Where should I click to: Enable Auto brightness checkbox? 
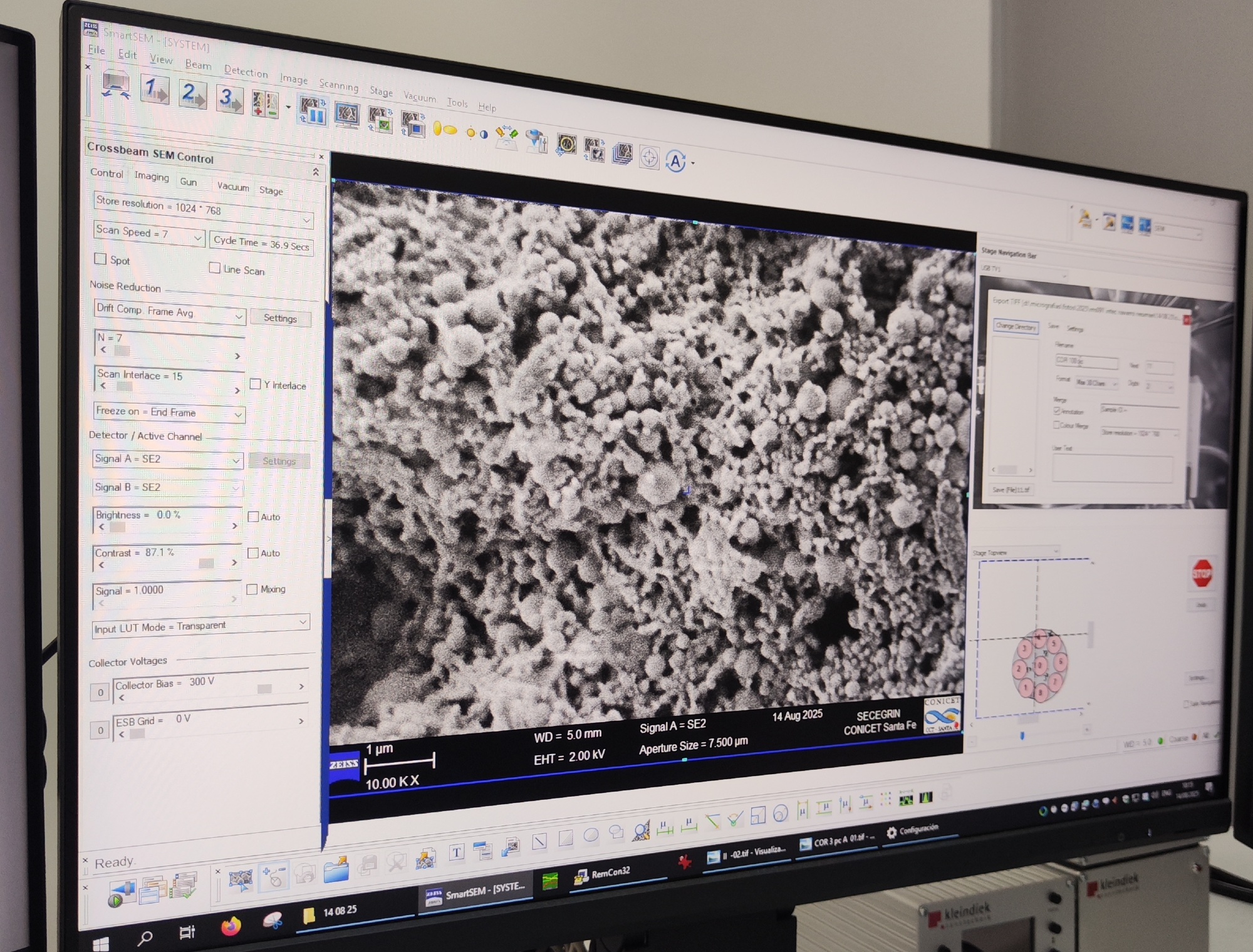253,517
